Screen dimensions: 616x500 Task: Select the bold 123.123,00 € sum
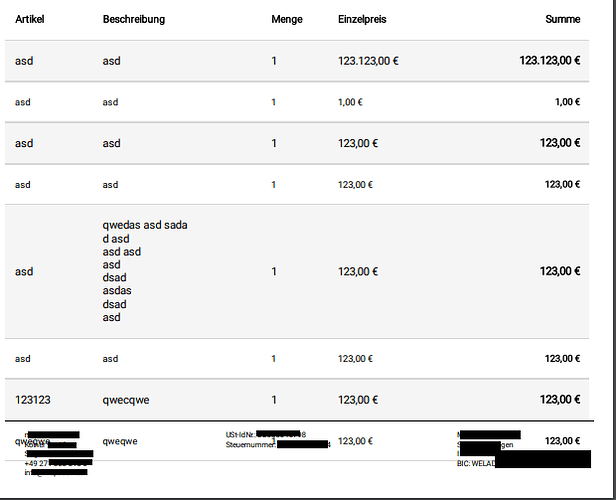[x=550, y=60]
